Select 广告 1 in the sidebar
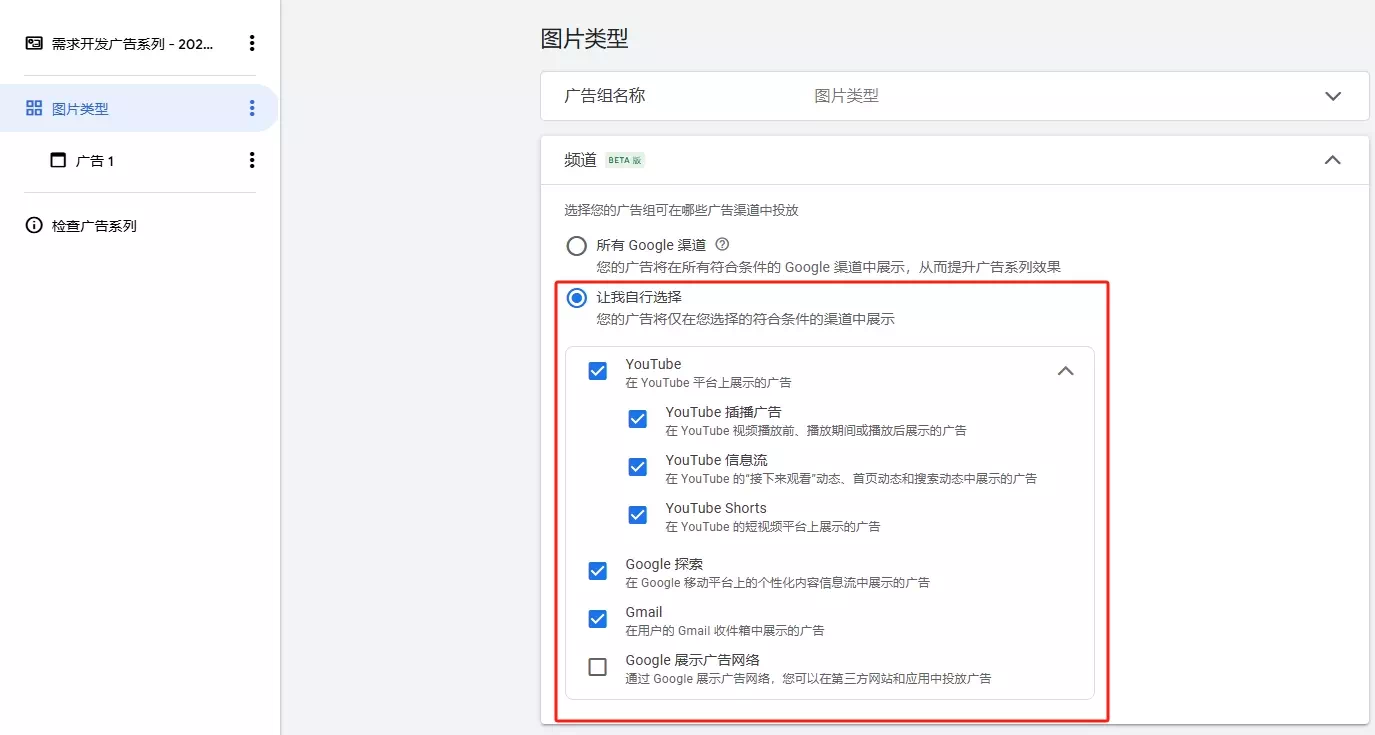 pyautogui.click(x=95, y=161)
